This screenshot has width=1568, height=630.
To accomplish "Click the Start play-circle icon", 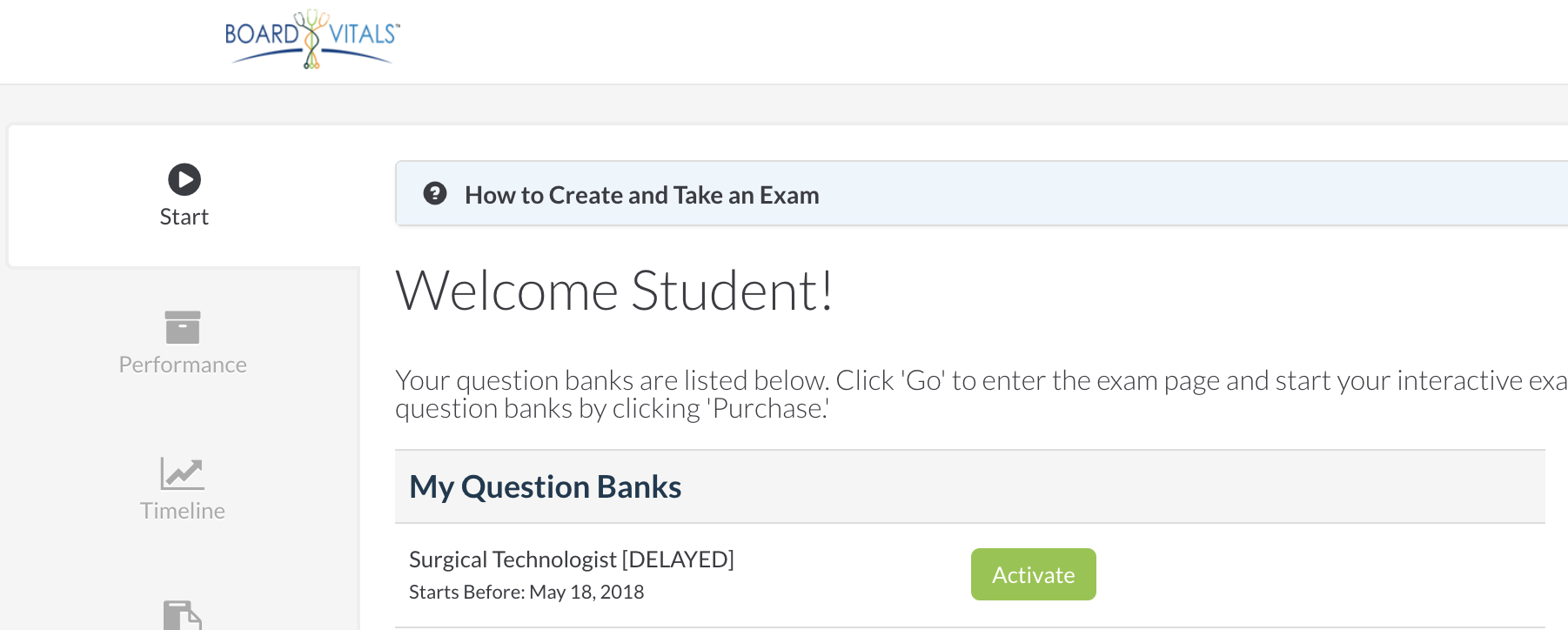I will click(184, 179).
